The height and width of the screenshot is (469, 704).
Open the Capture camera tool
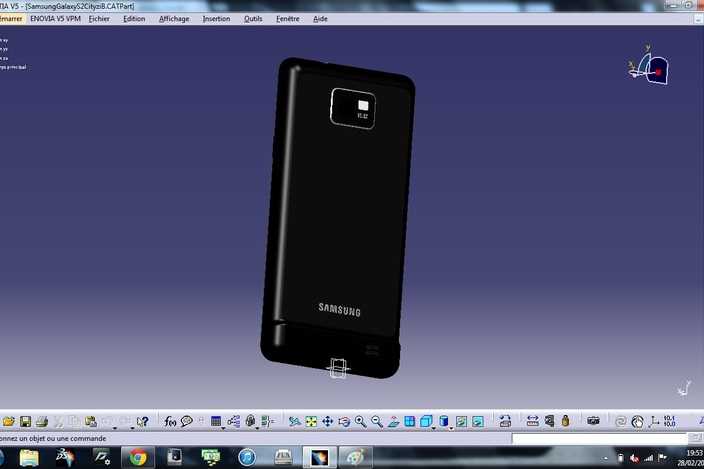tap(594, 421)
